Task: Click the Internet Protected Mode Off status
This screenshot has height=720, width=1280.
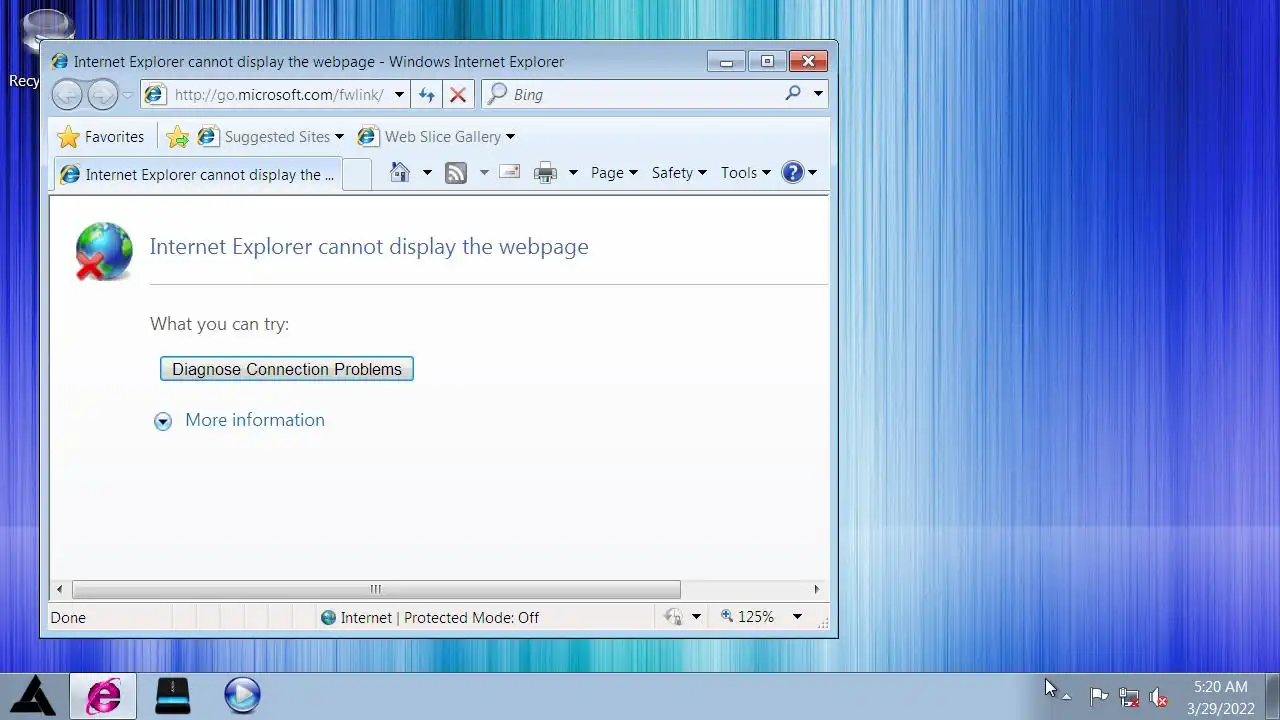Action: 430,618
